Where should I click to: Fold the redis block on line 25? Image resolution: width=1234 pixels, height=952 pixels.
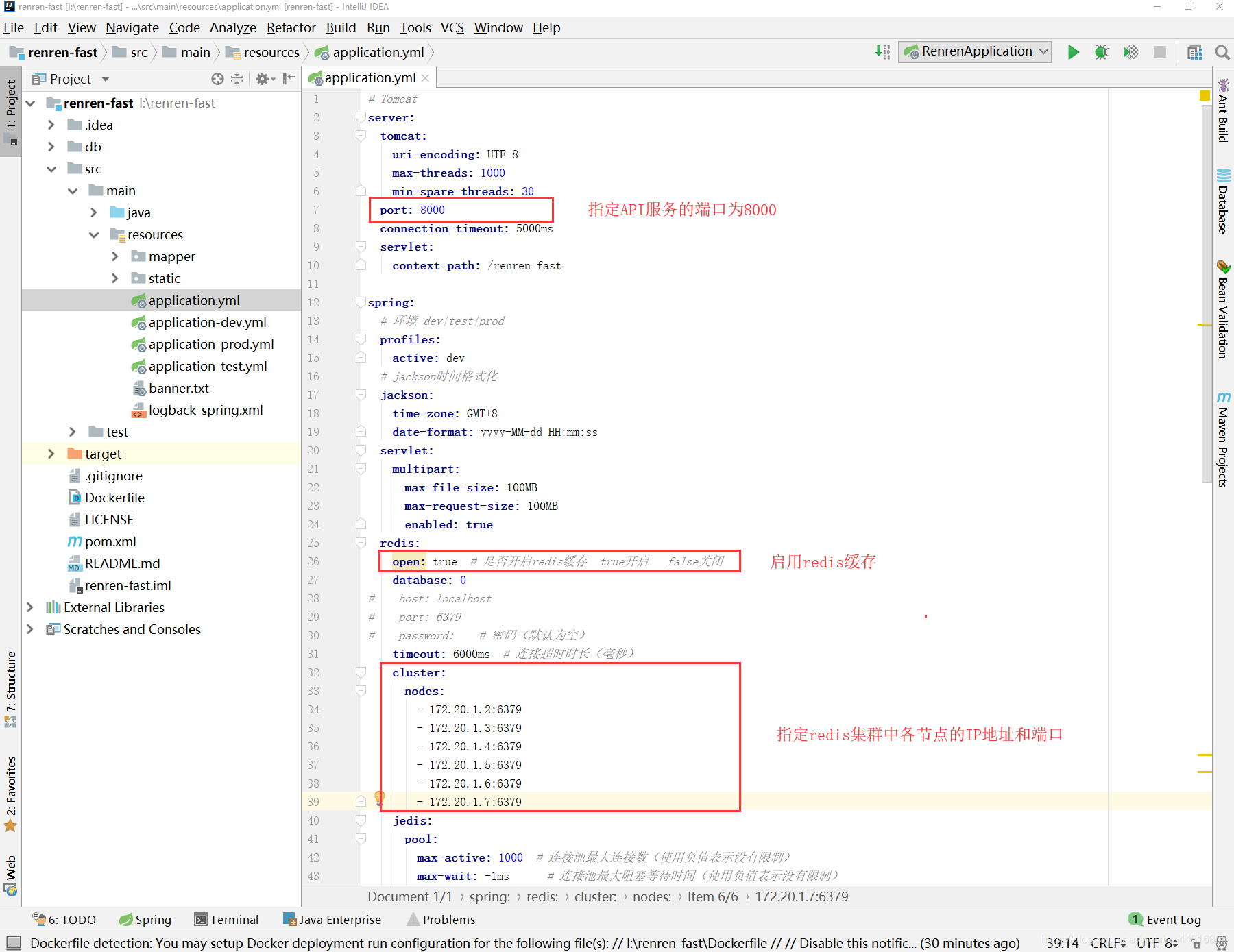click(361, 543)
